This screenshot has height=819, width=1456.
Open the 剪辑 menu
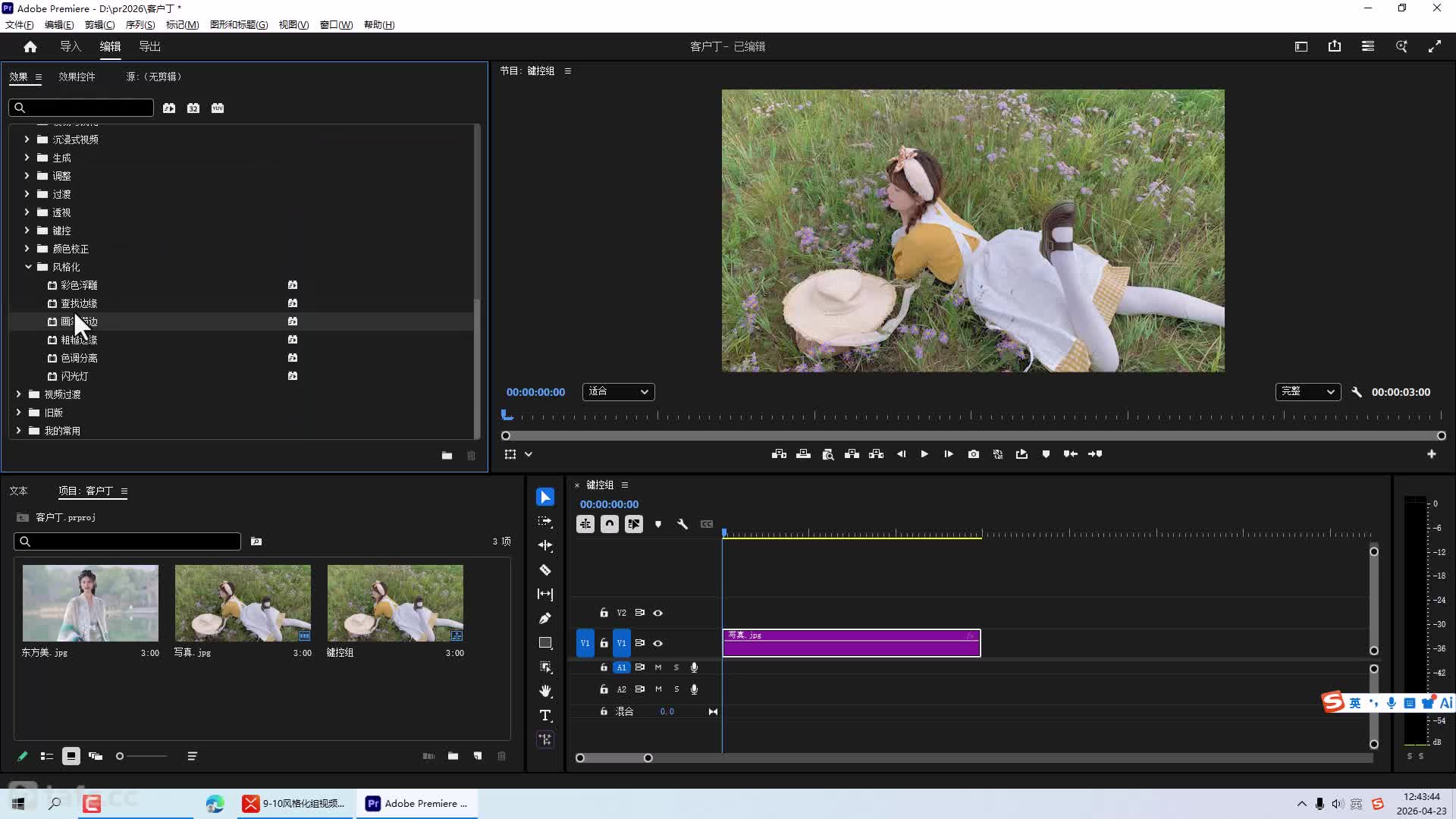(100, 25)
